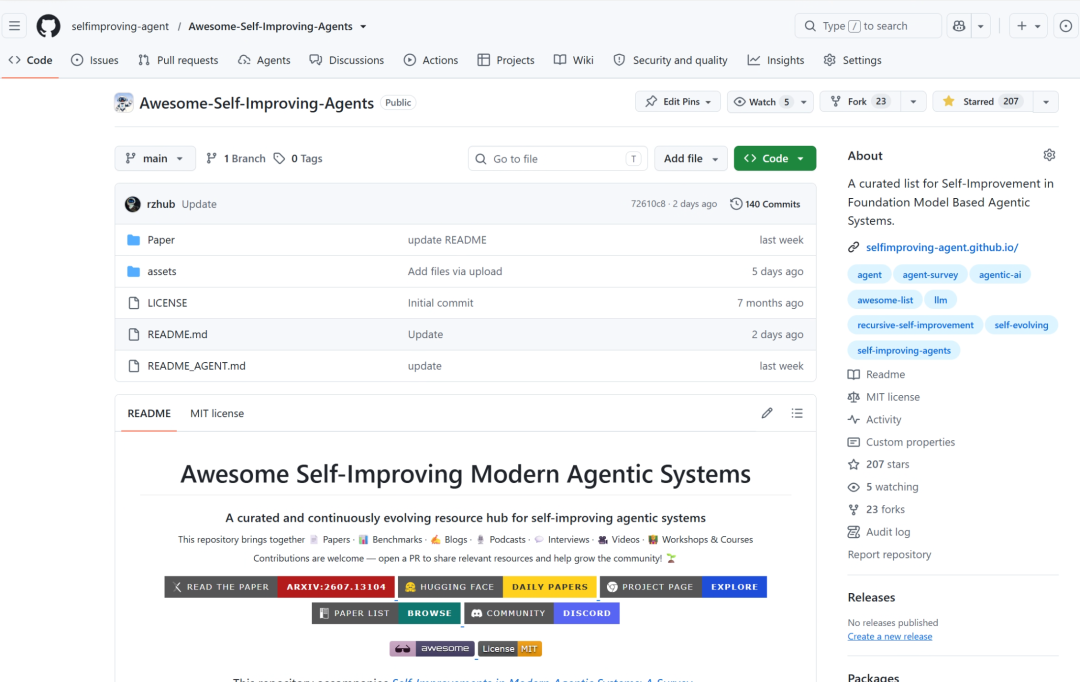The height and width of the screenshot is (682, 1080).
Task: Open the selfimproving-agent.github.io link
Action: (x=942, y=247)
